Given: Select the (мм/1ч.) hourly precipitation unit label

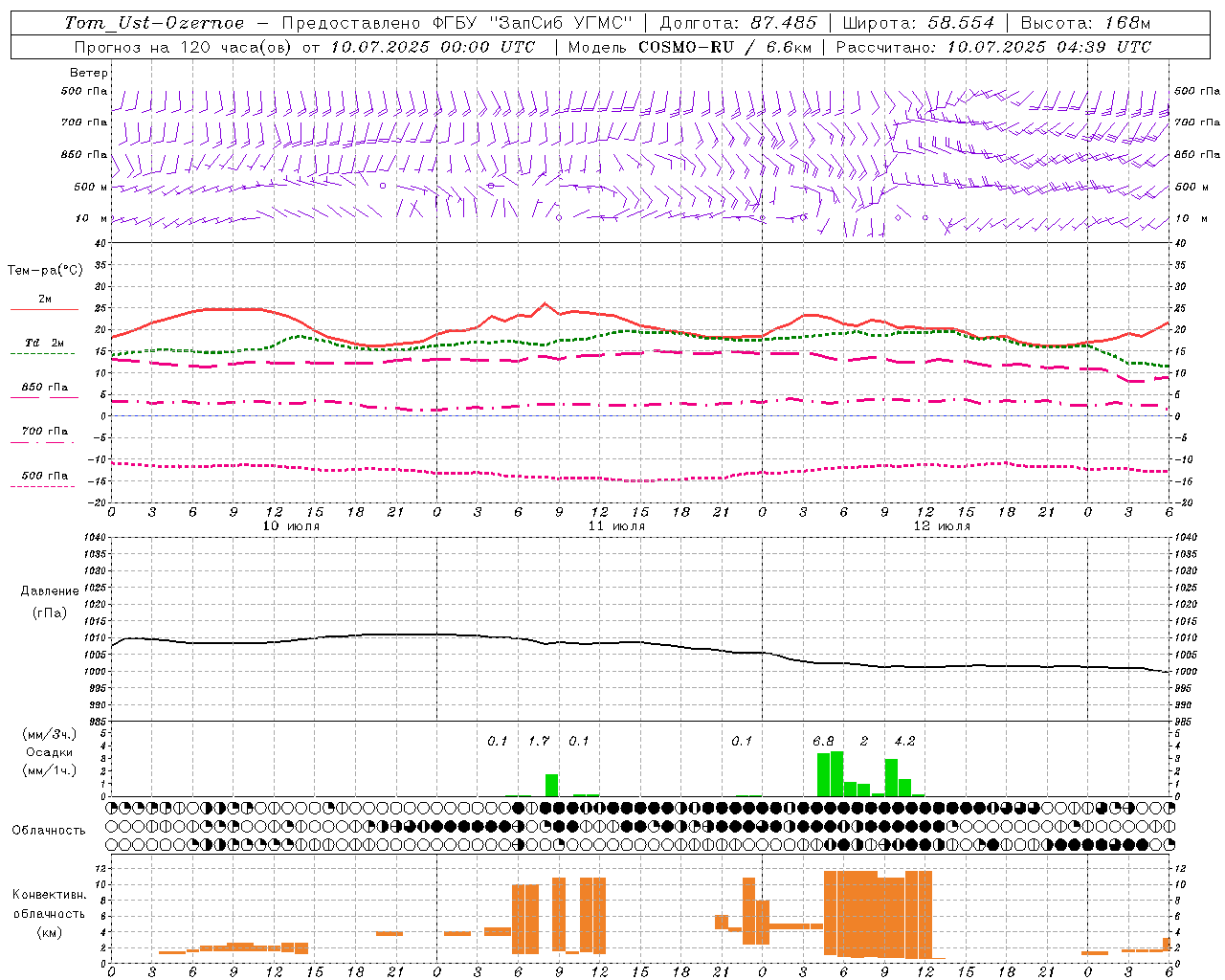Looking at the screenshot, I should [50, 770].
